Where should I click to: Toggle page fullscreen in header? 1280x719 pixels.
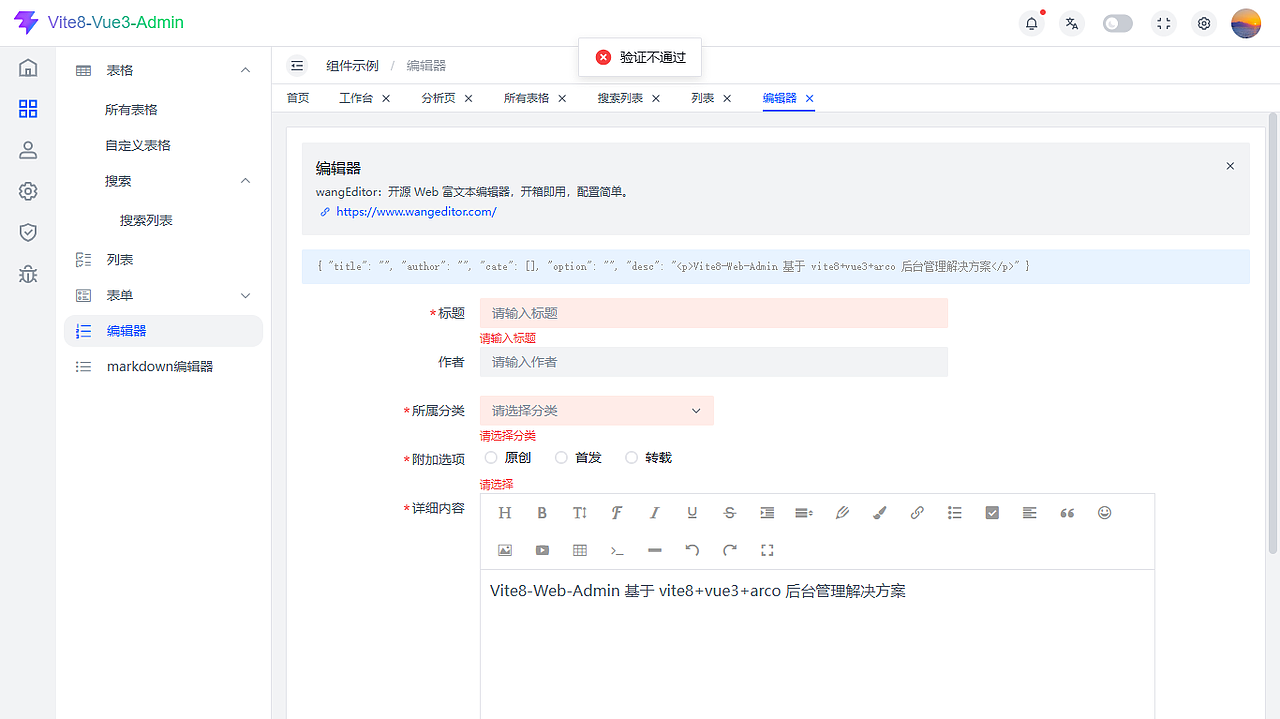click(1163, 23)
